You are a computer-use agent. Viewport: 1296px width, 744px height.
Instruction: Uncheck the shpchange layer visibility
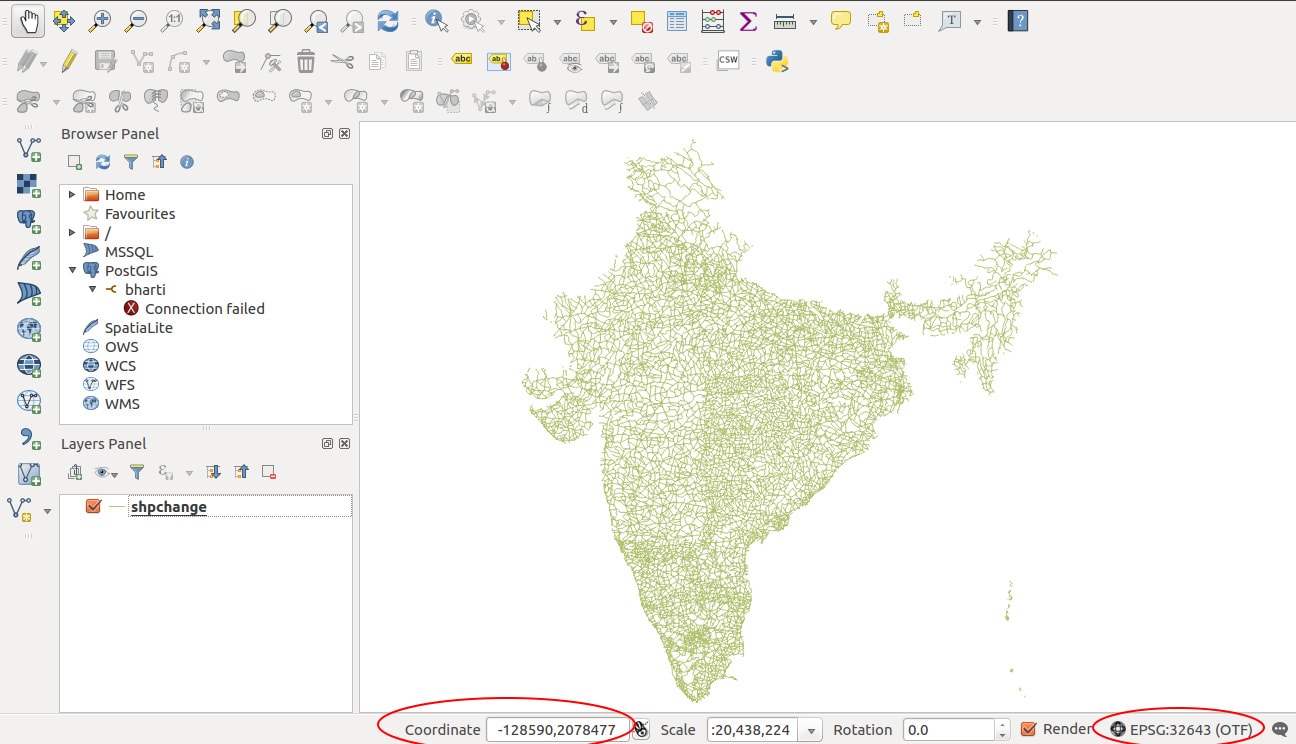[94, 506]
